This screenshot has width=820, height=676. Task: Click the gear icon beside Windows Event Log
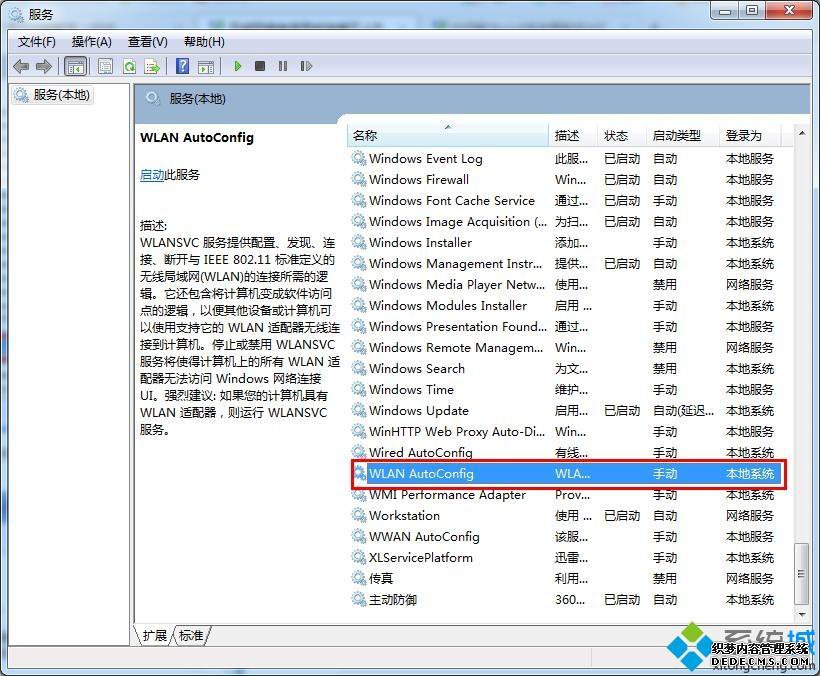(359, 158)
